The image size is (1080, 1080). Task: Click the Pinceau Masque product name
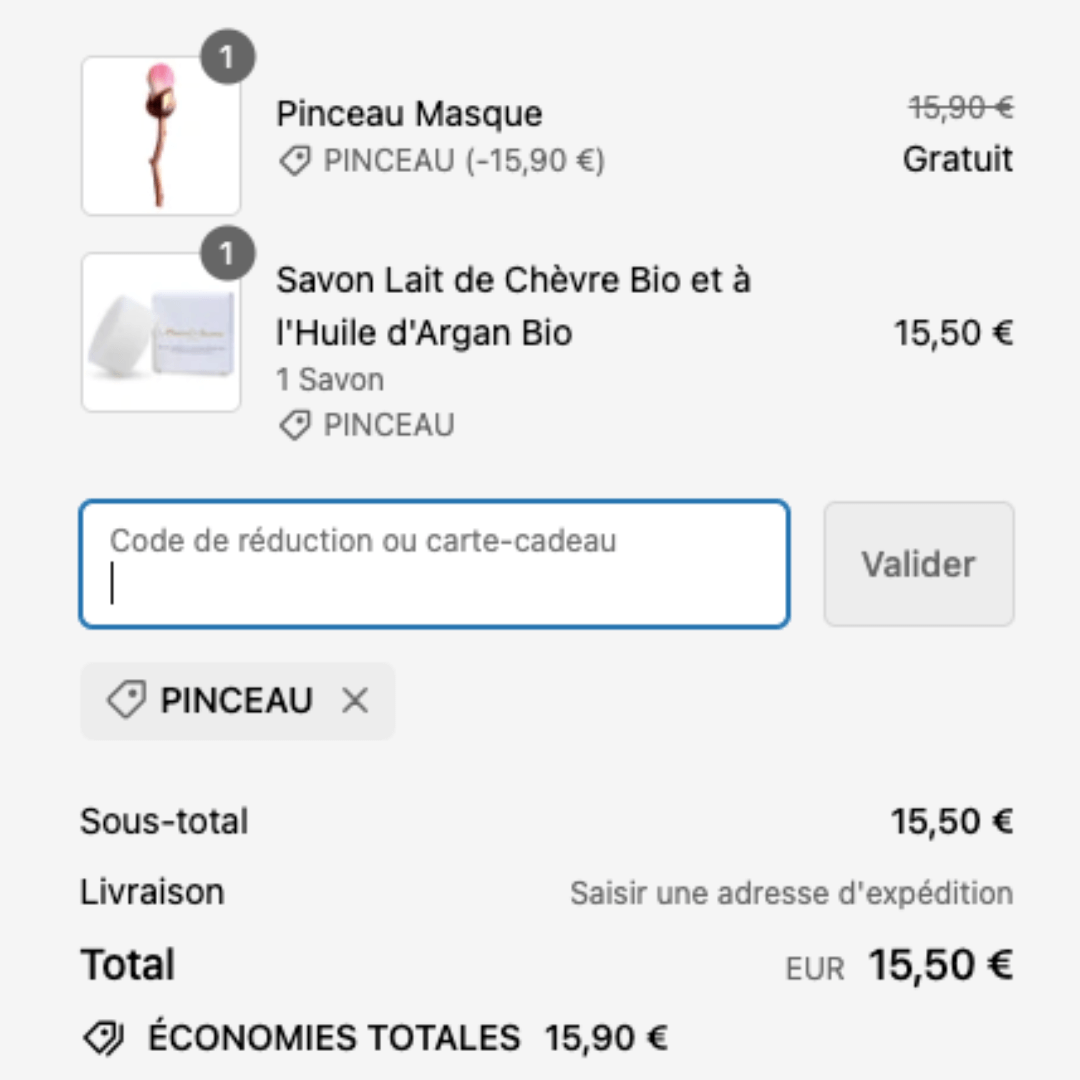pyautogui.click(x=409, y=114)
